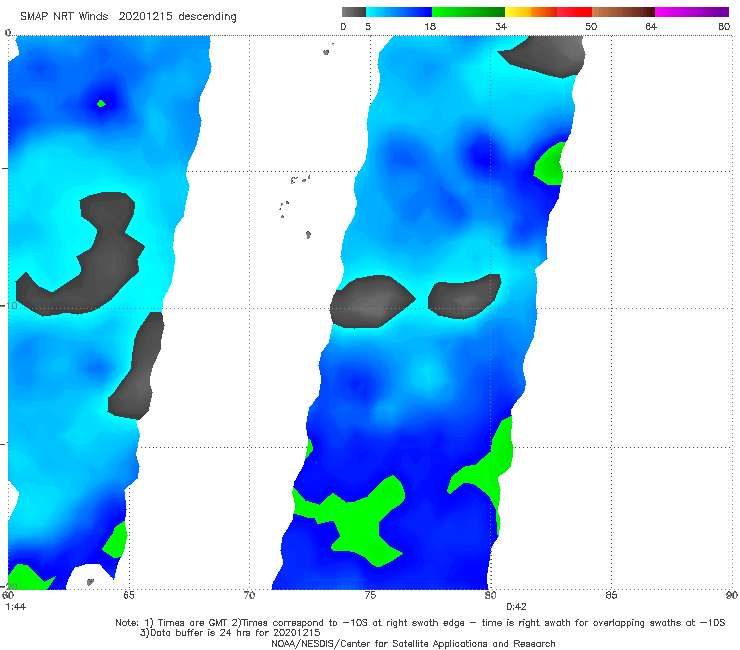Click the swath time "0:42"

pyautogui.click(x=516, y=607)
